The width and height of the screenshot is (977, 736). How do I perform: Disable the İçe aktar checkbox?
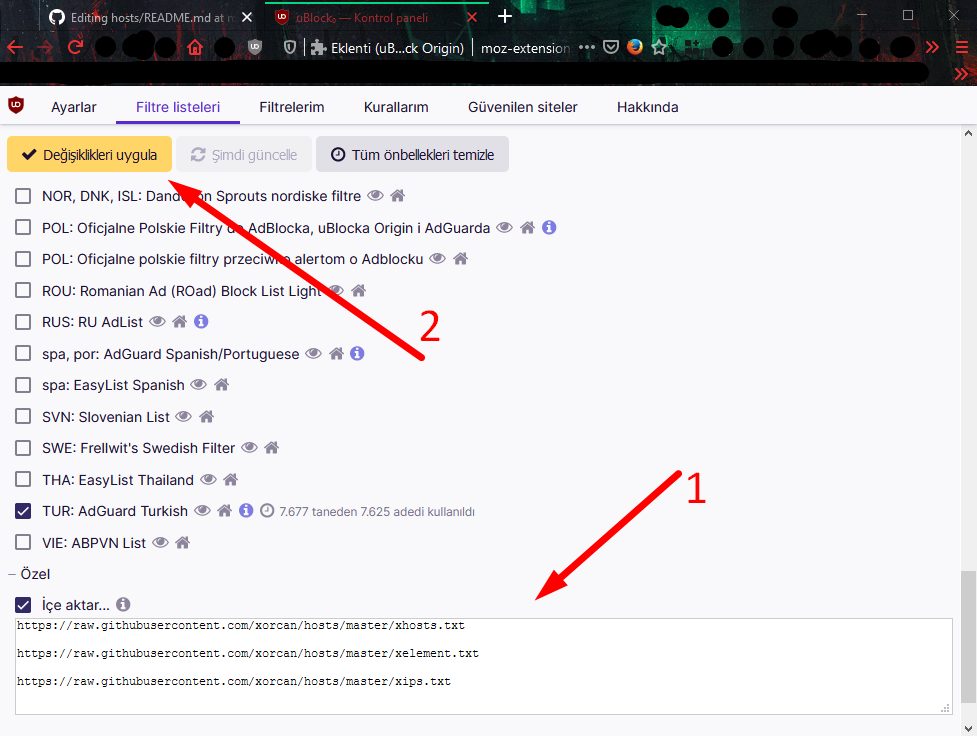pos(23,605)
